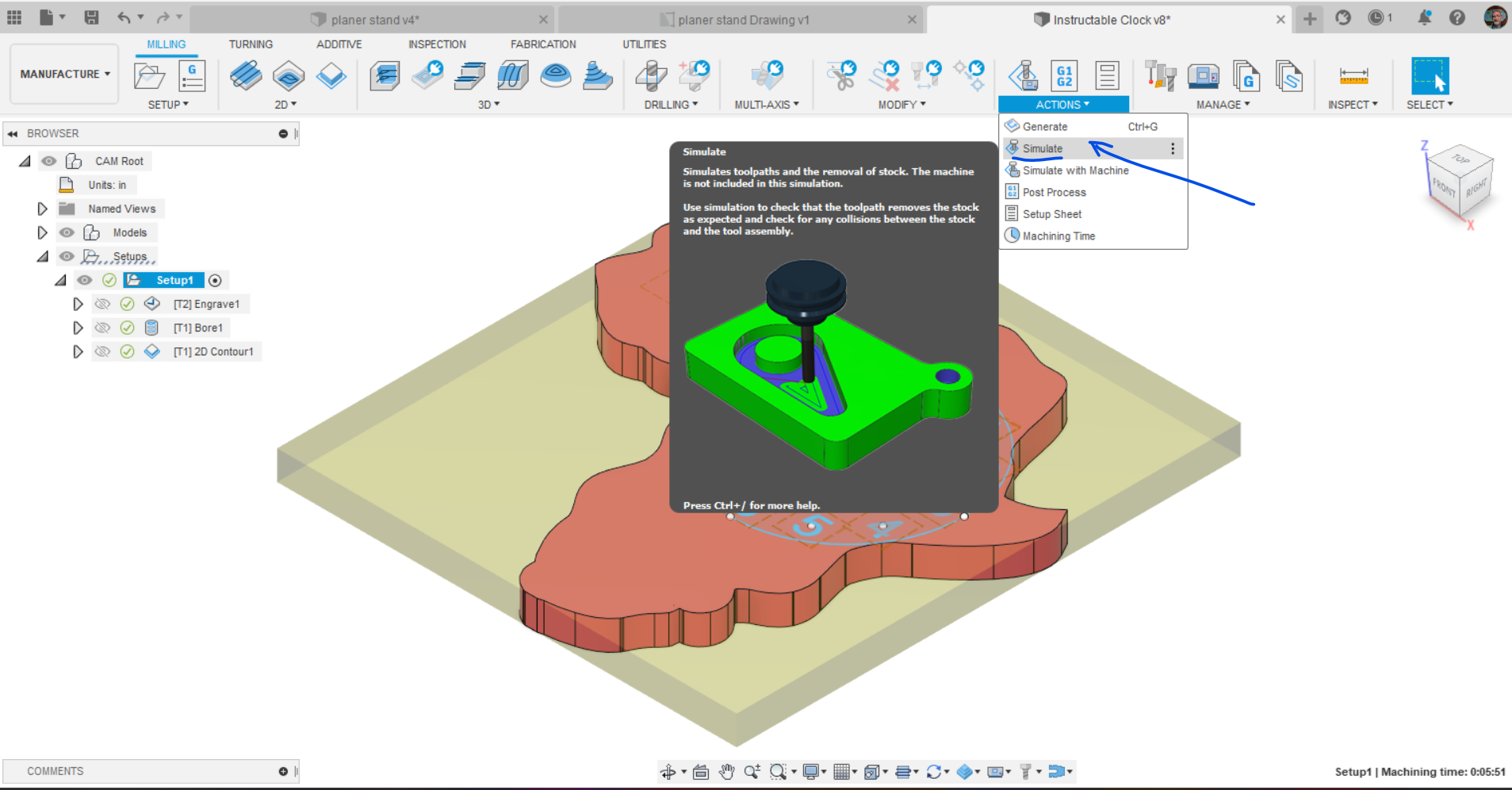Show the Engrave1 toolpath
This screenshot has height=790, width=1512.
[x=102, y=304]
